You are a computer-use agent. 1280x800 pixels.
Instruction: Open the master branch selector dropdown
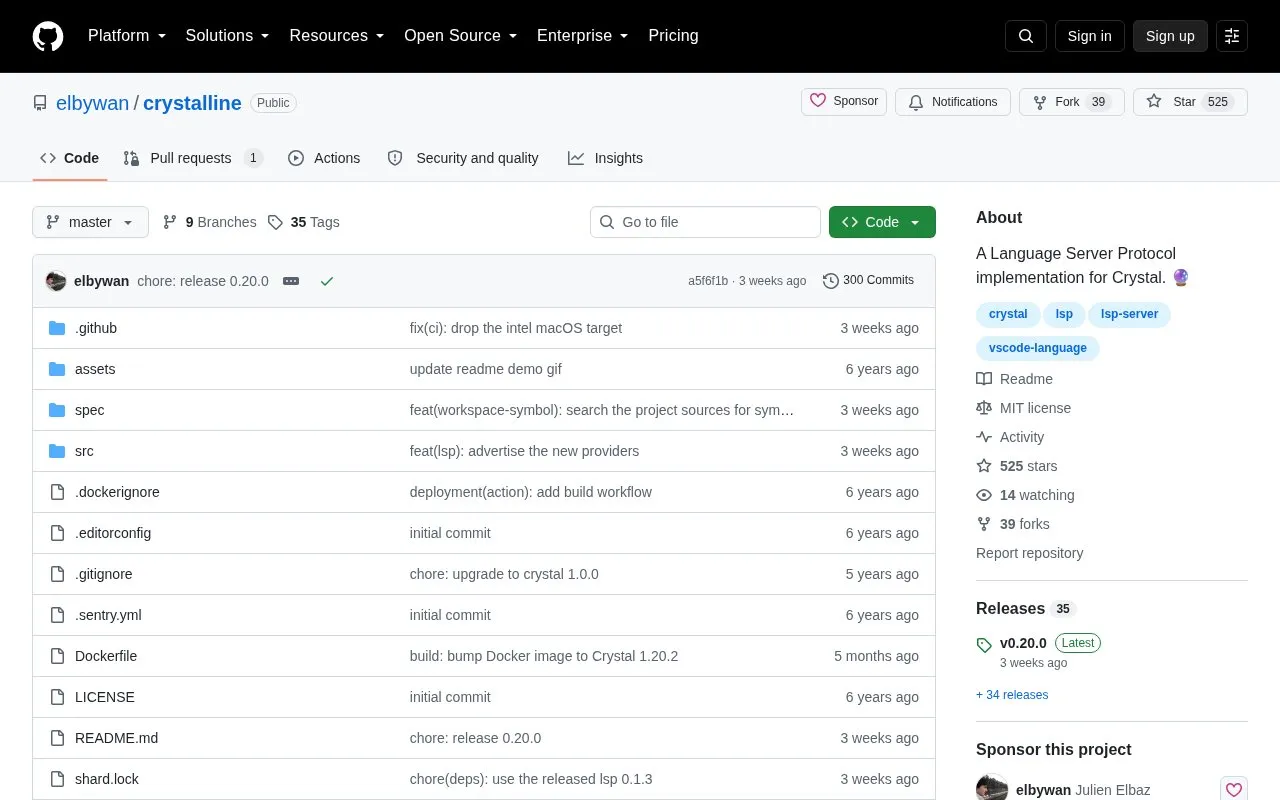coord(90,222)
